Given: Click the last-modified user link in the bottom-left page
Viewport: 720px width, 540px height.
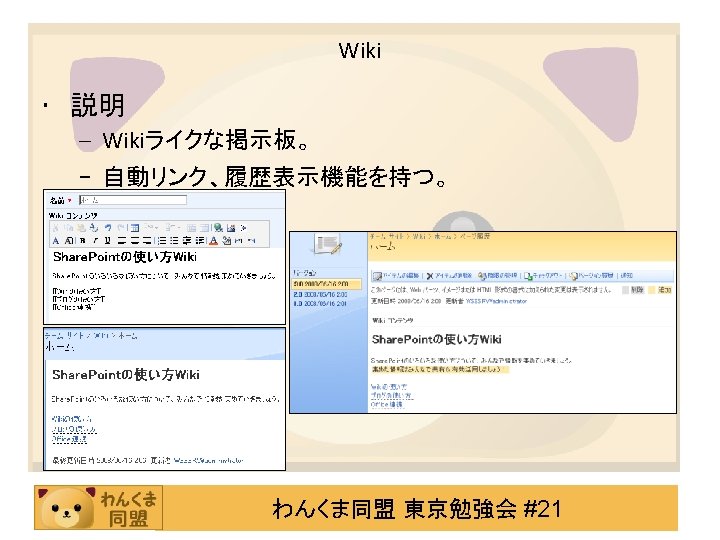Looking at the screenshot, I should tap(208, 460).
